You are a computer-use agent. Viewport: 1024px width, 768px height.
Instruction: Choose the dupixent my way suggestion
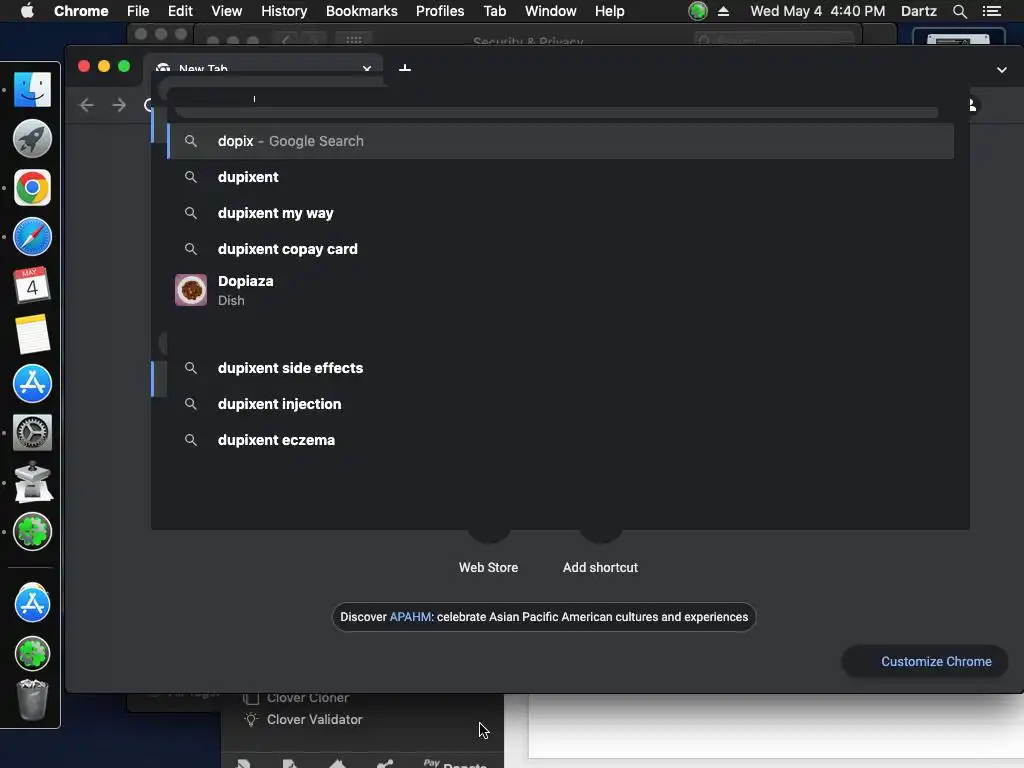point(561,213)
